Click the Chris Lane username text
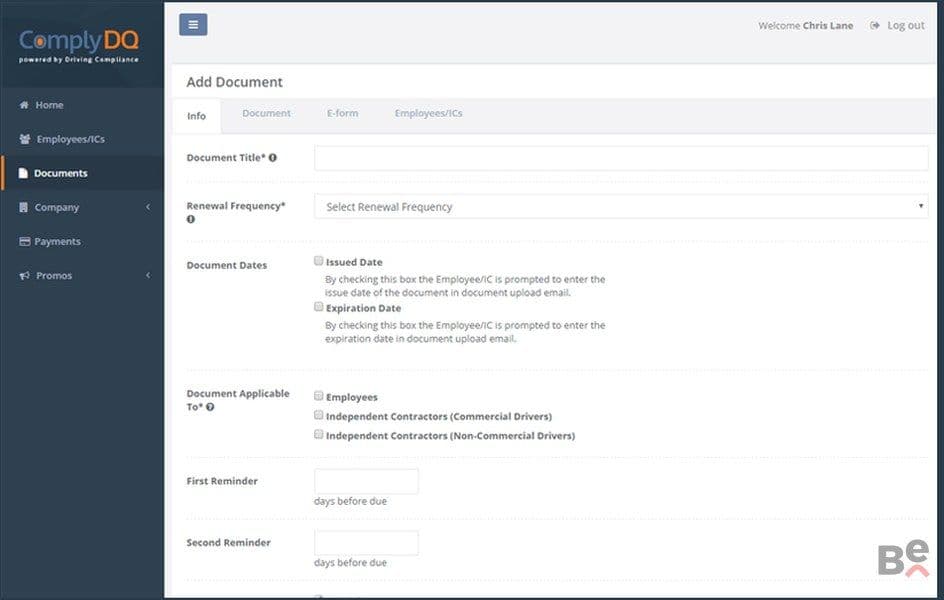Image resolution: width=944 pixels, height=600 pixels. tap(828, 25)
